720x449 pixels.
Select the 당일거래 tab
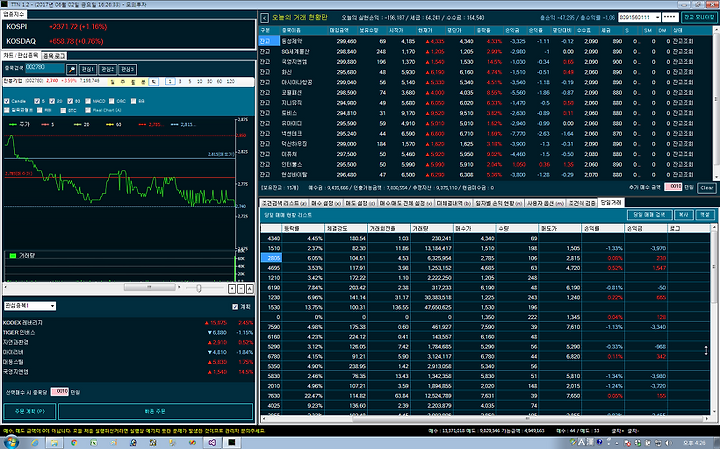[x=611, y=202]
